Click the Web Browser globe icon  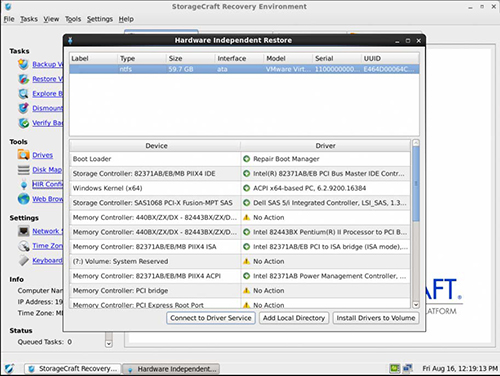23,199
